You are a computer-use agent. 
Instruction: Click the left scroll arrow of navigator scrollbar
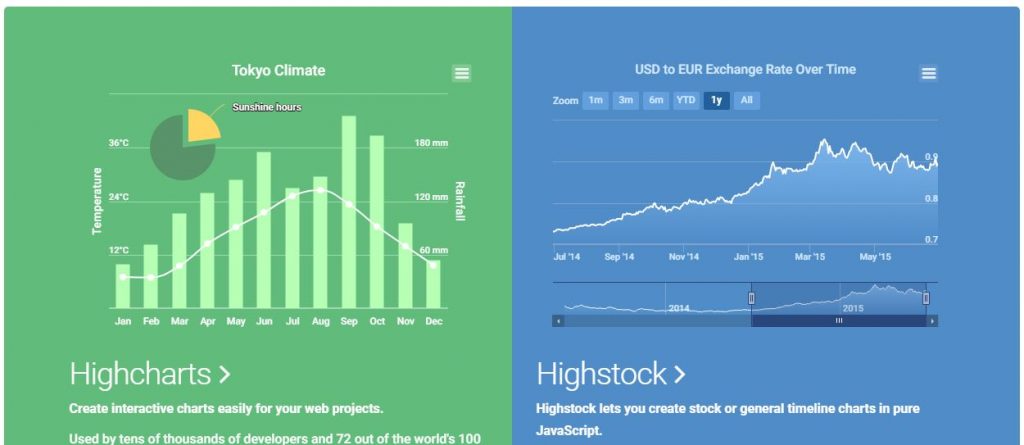pos(558,321)
